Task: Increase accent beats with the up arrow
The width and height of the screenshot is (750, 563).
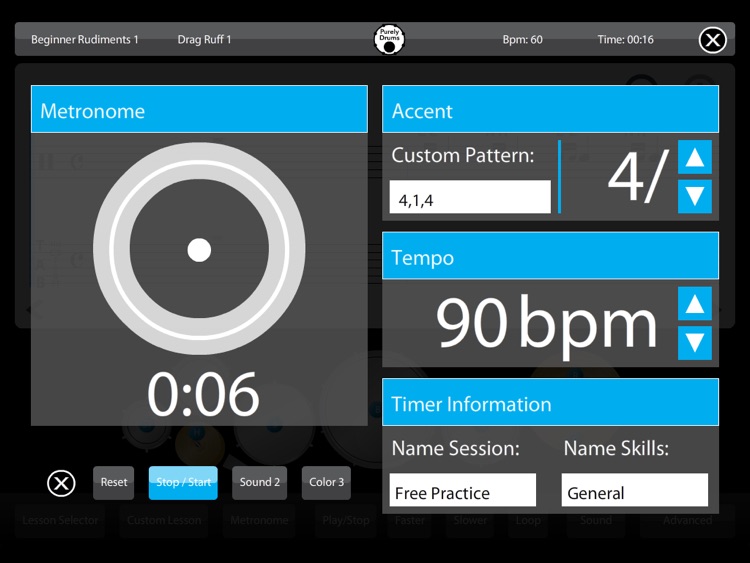Action: click(x=695, y=157)
